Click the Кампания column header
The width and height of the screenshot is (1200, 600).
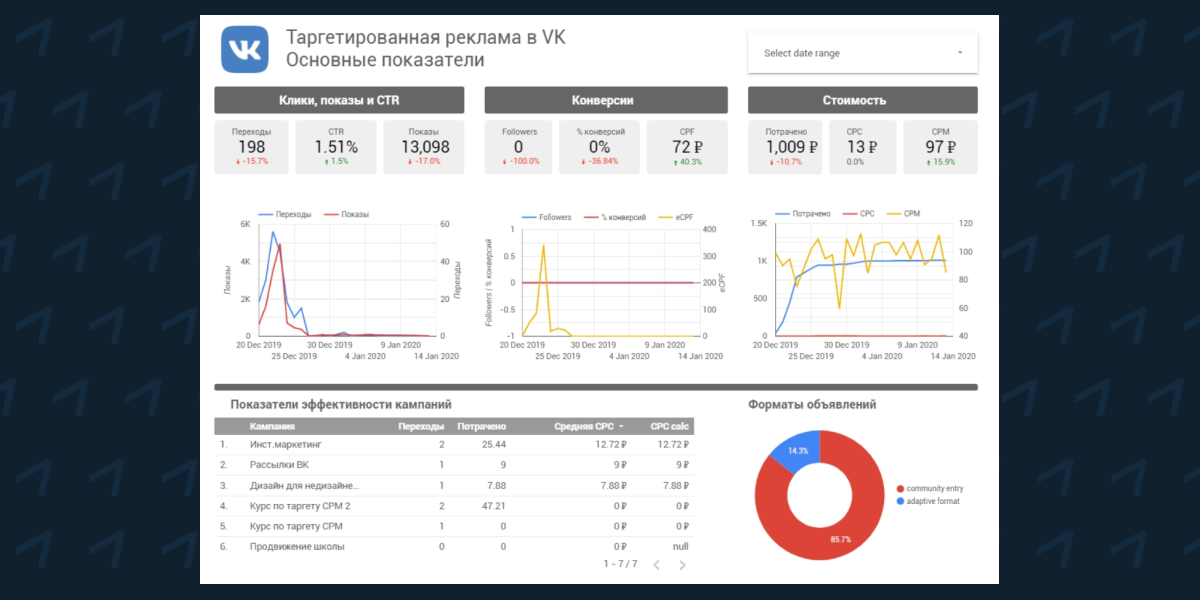tap(273, 426)
